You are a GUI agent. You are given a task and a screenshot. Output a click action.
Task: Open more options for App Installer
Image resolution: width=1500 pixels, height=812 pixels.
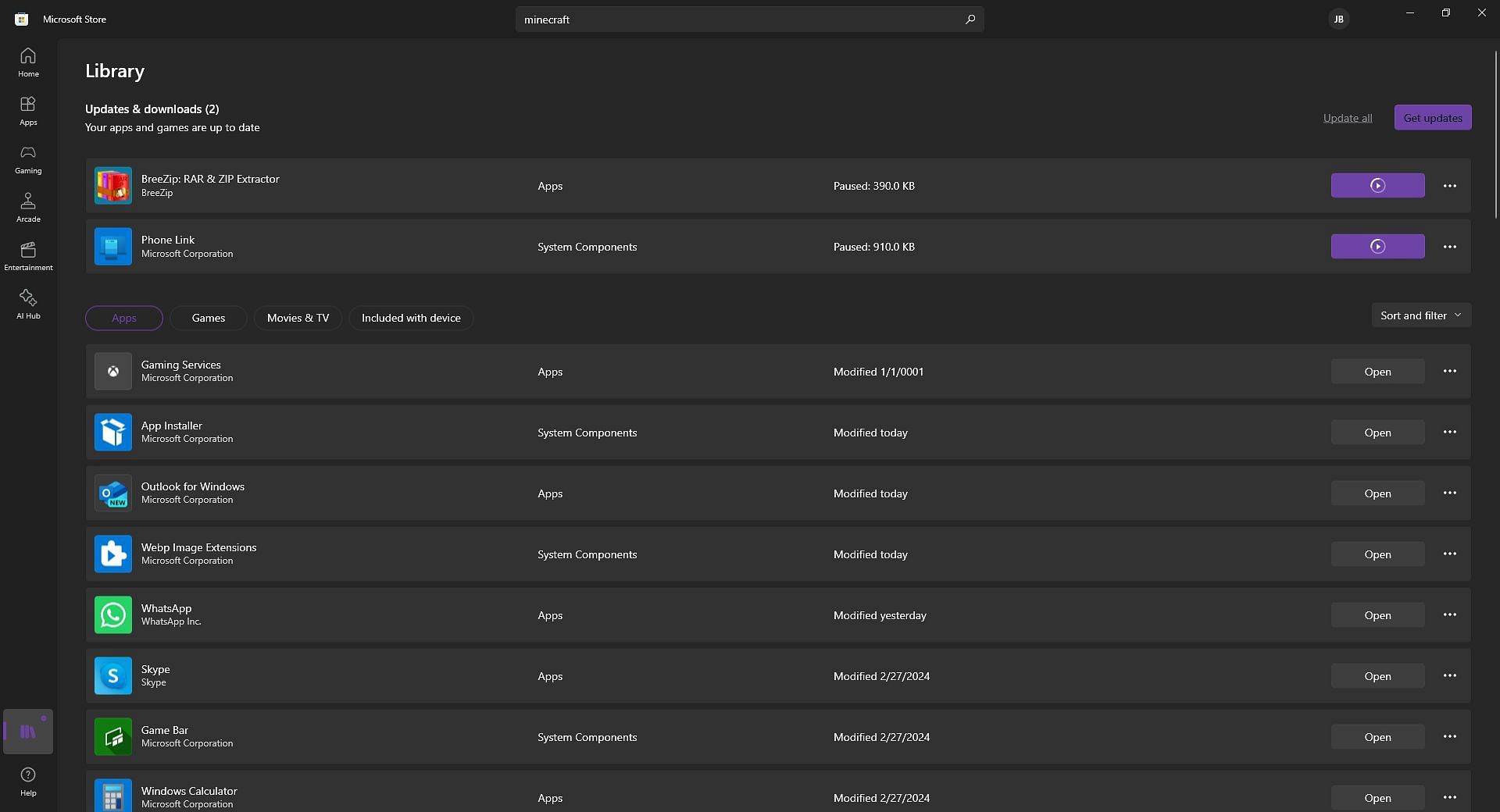[x=1450, y=433]
